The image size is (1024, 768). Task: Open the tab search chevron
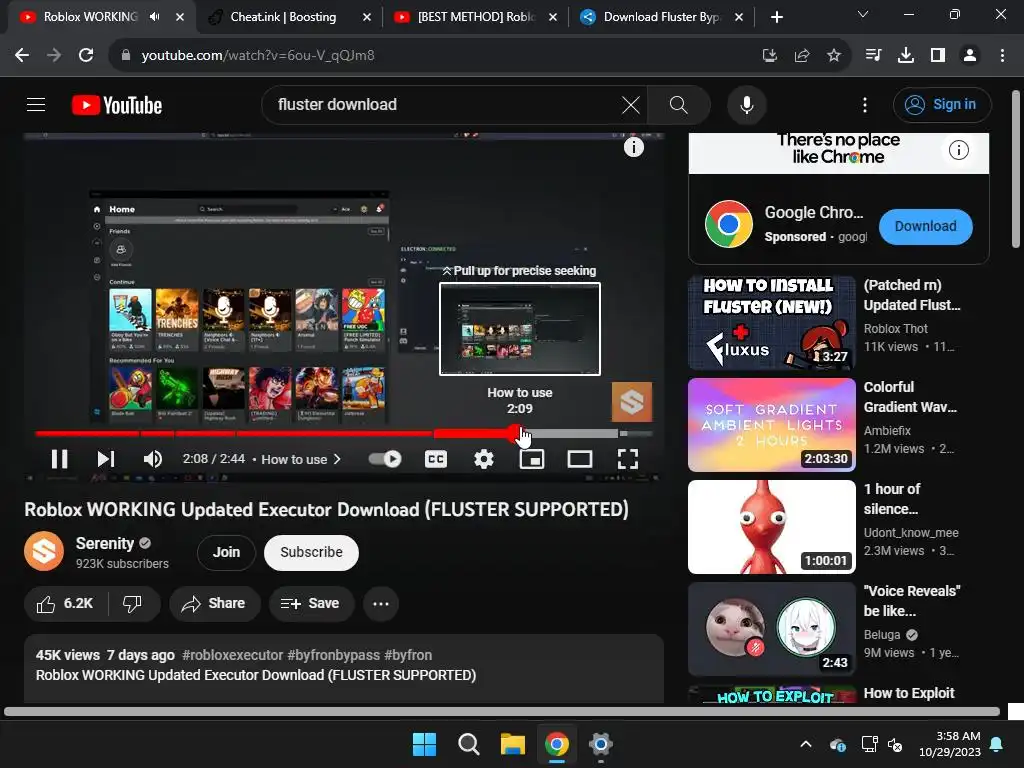[x=863, y=14]
